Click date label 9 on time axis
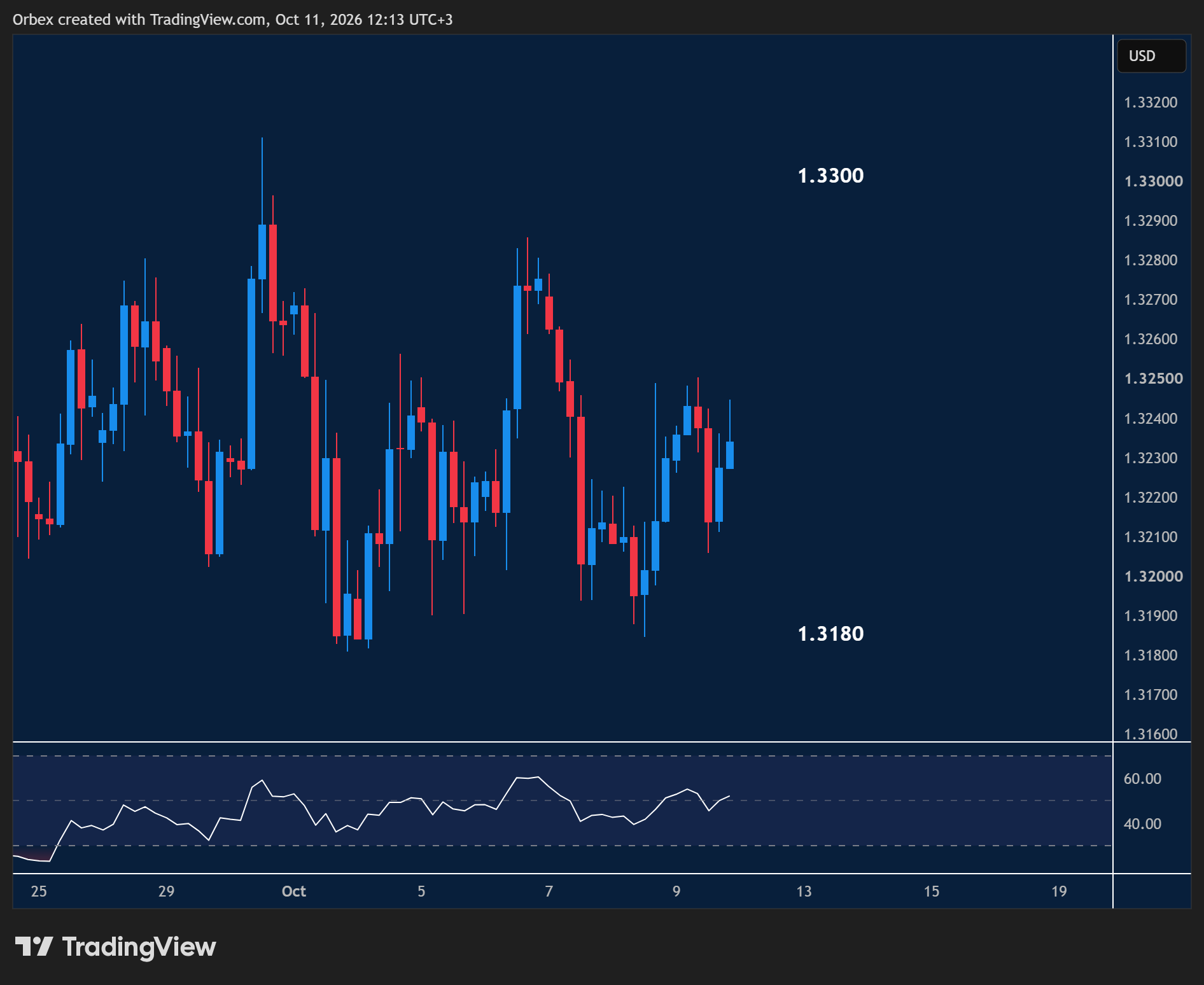Screen dimensions: 1204x985 [x=676, y=891]
